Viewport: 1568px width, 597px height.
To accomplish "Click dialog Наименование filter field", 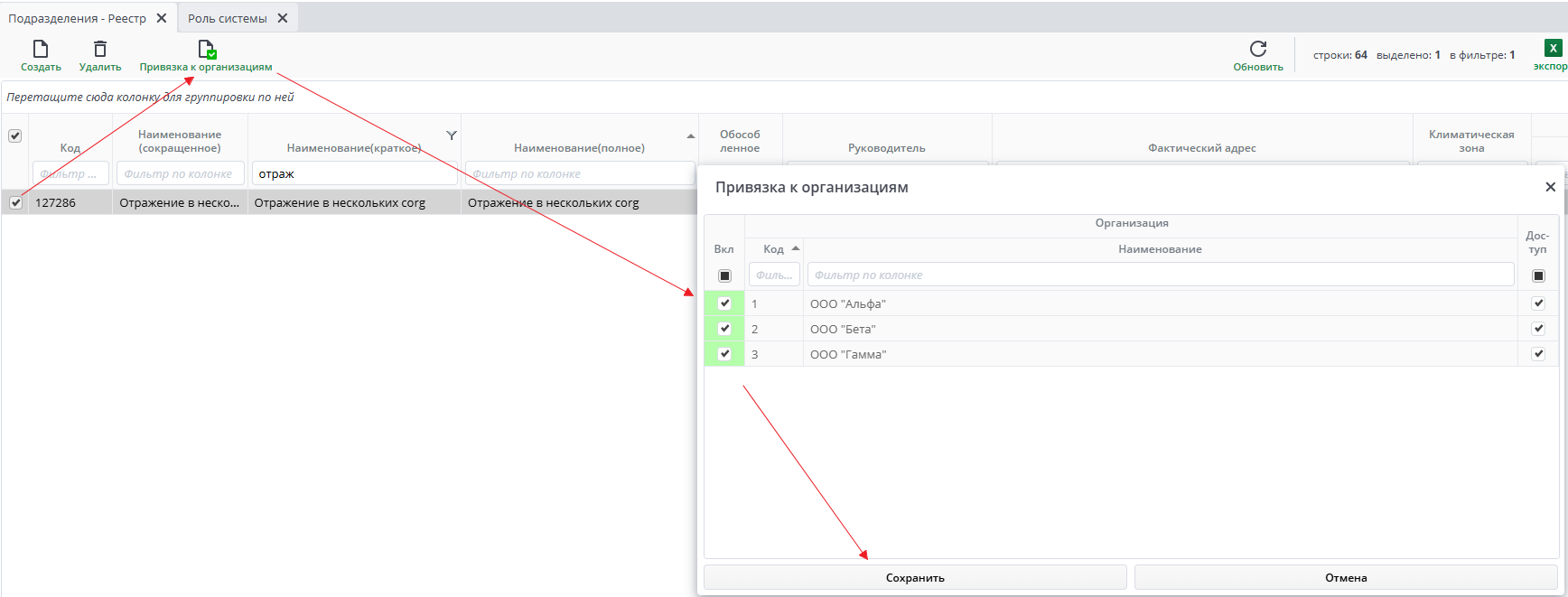I will (x=1161, y=275).
